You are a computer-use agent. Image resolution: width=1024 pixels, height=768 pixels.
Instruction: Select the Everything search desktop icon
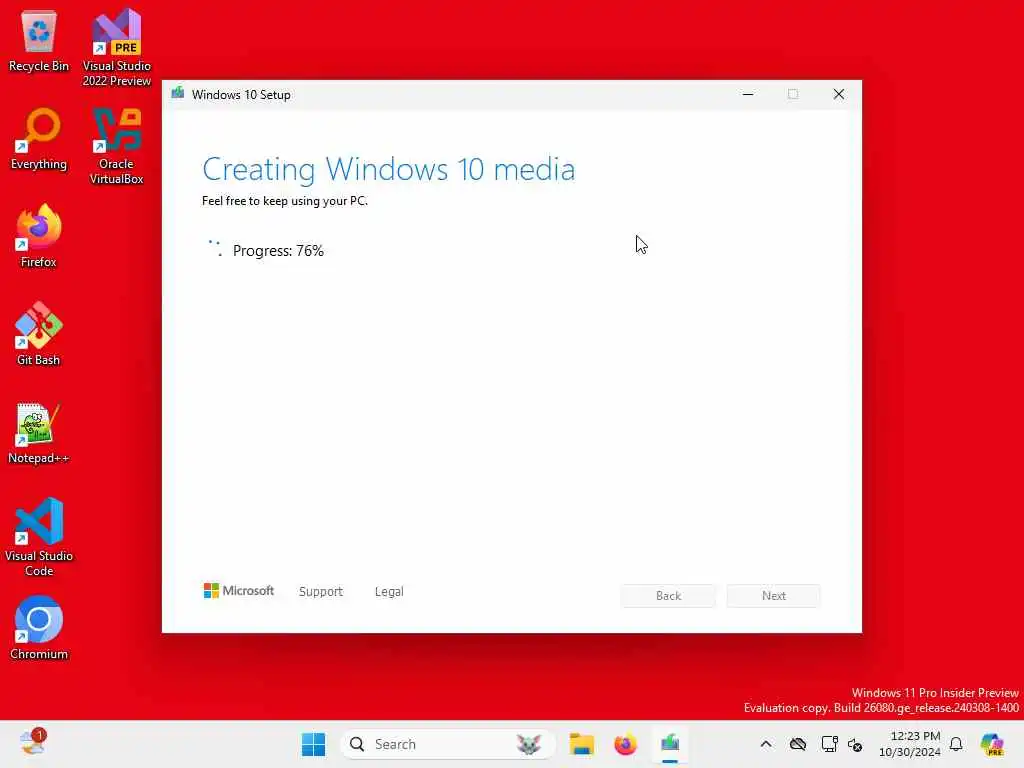39,139
